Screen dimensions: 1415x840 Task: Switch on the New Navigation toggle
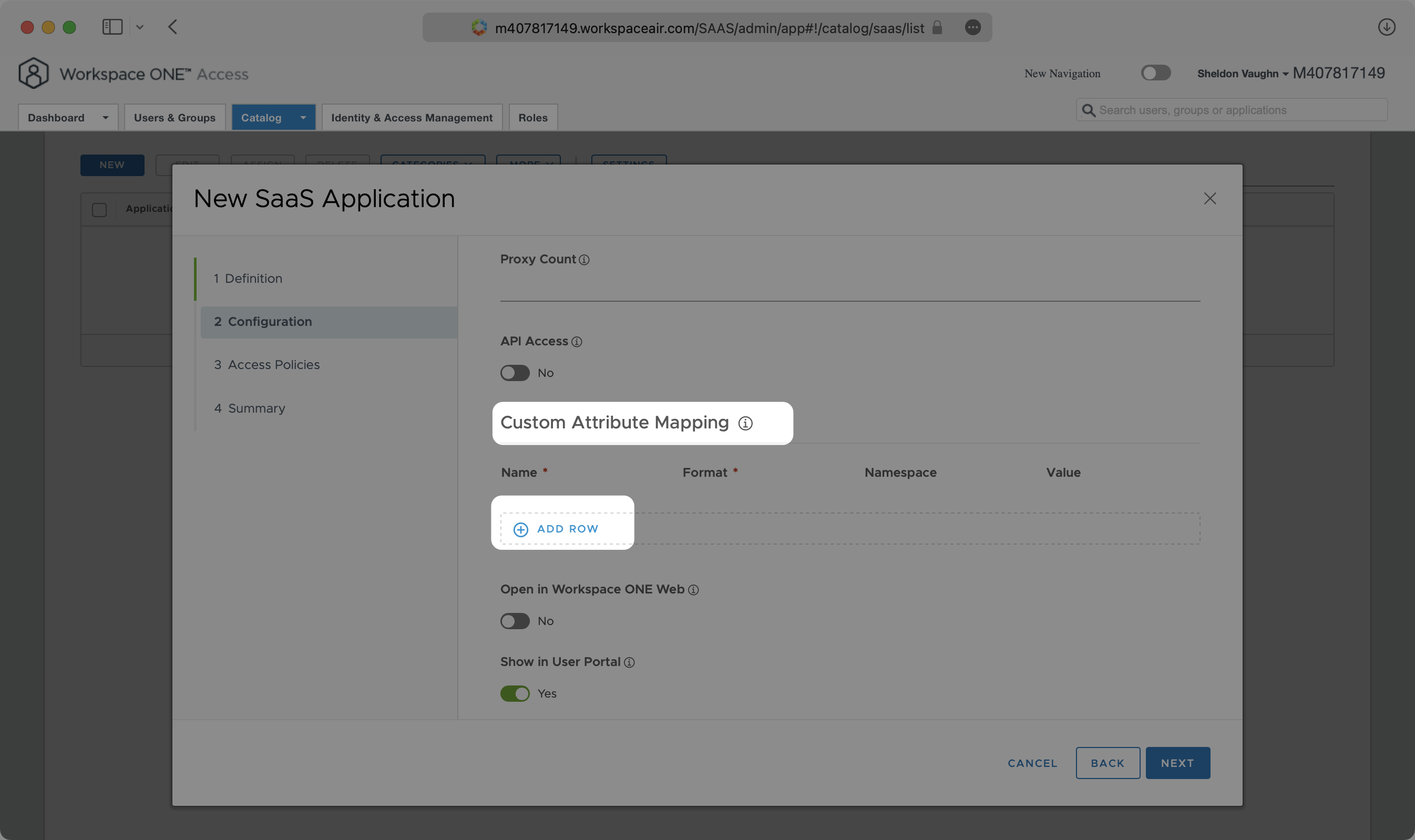click(x=1155, y=73)
